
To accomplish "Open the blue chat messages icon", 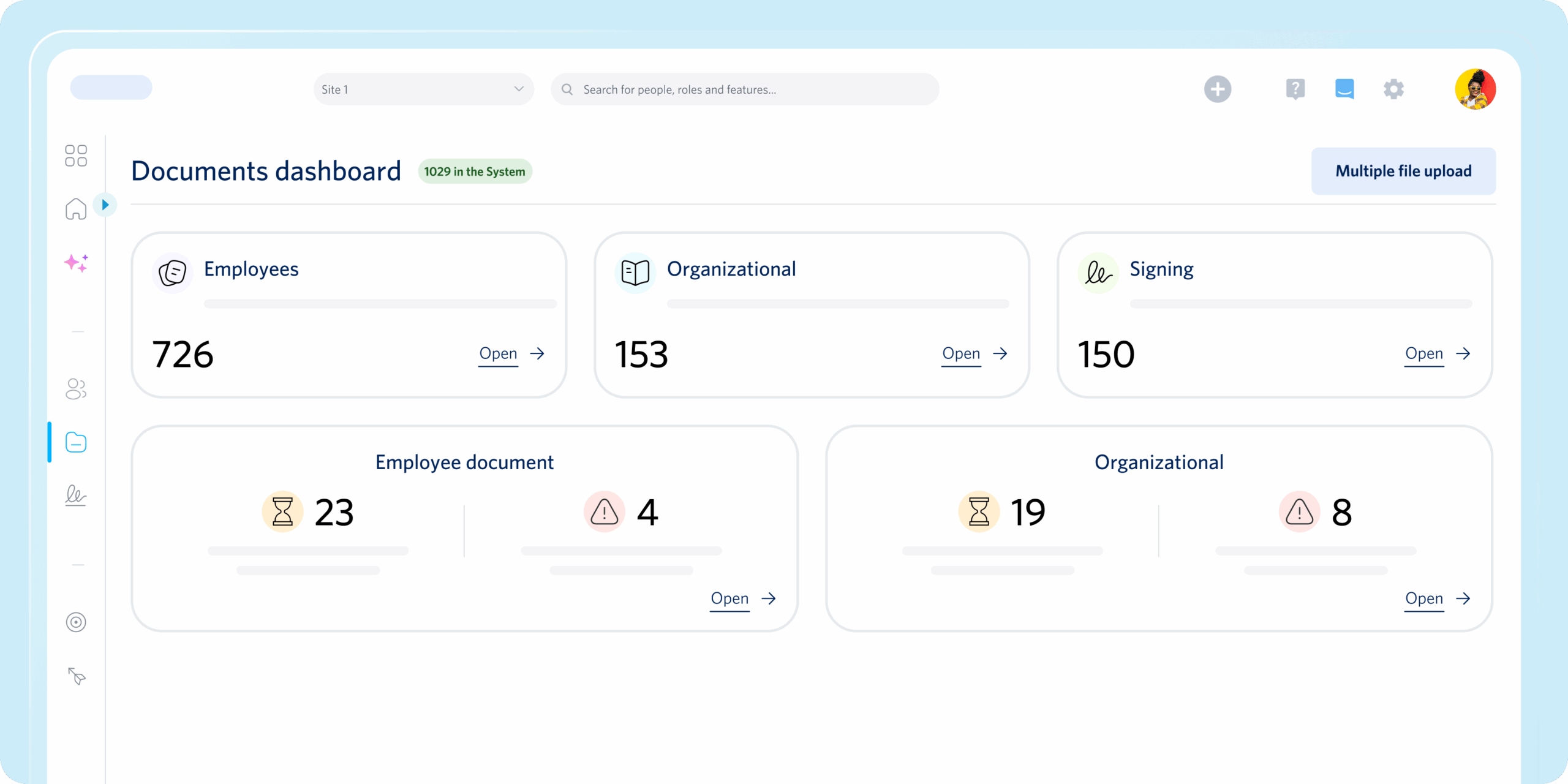I will pos(1344,89).
